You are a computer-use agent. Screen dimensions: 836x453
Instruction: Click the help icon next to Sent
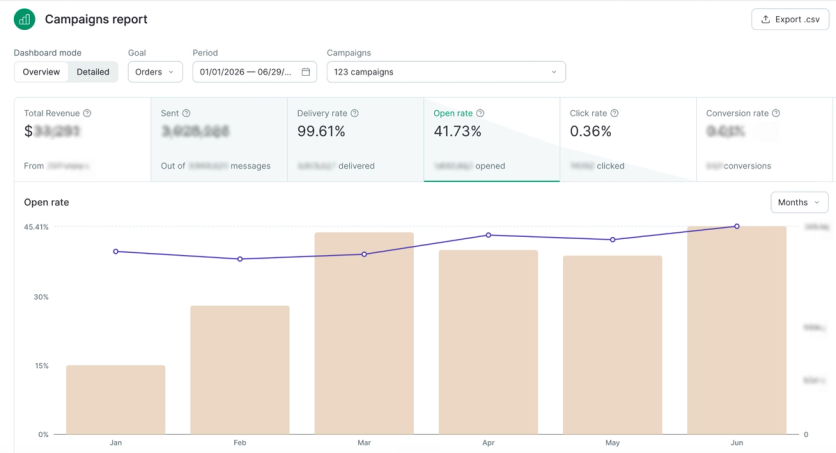point(186,113)
